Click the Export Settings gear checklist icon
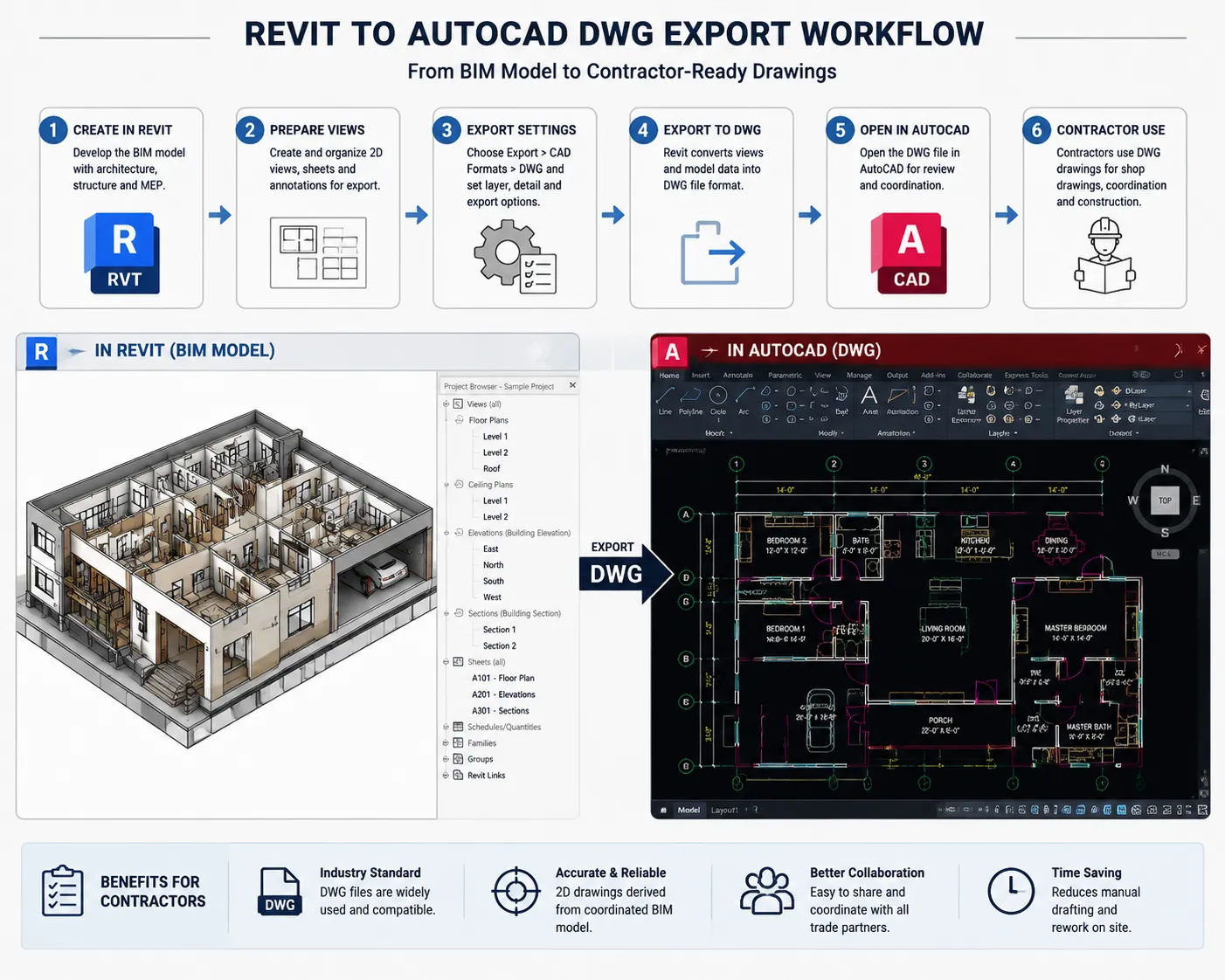1225x980 pixels. click(x=515, y=256)
